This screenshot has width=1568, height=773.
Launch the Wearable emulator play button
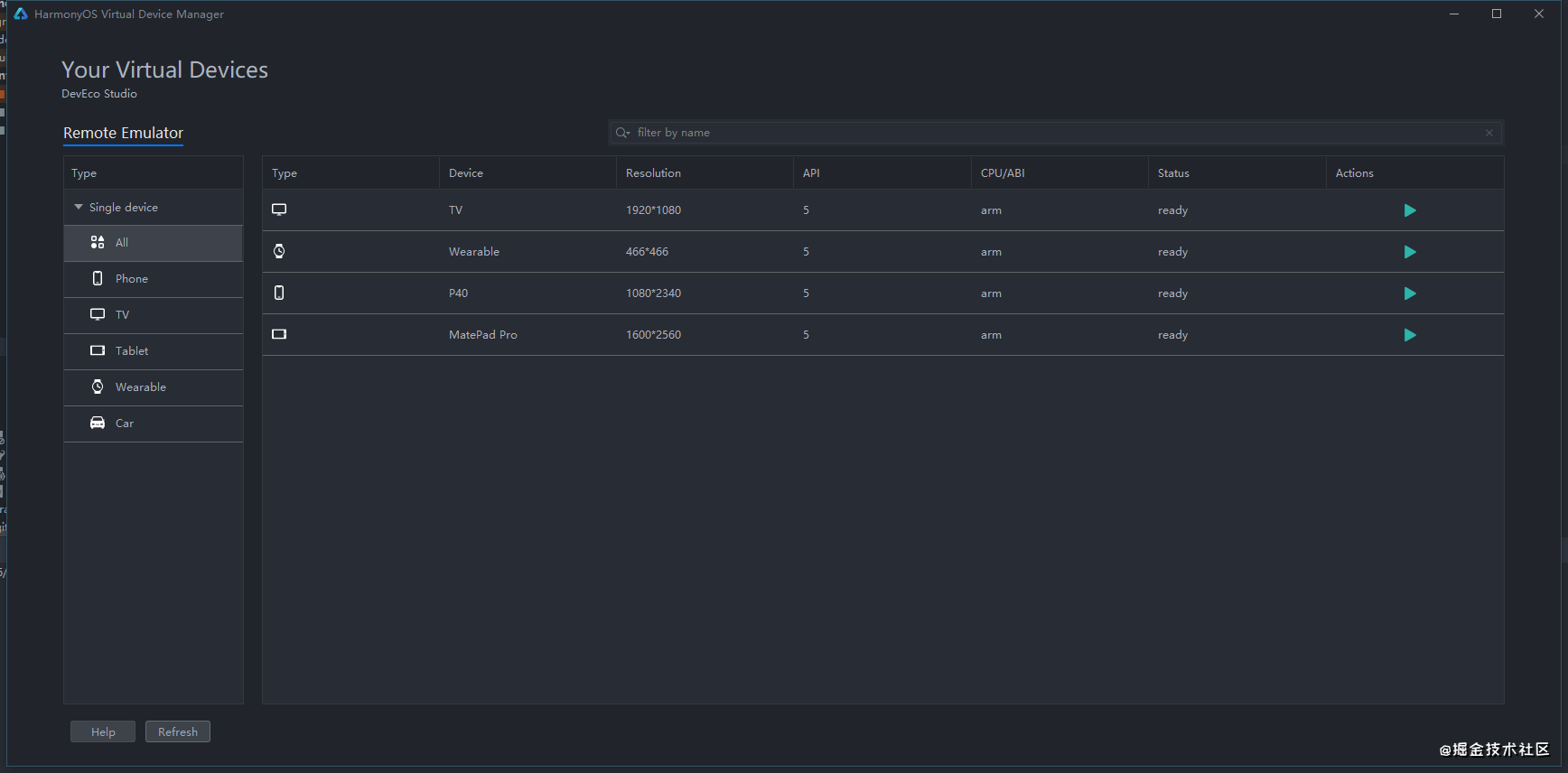point(1410,252)
